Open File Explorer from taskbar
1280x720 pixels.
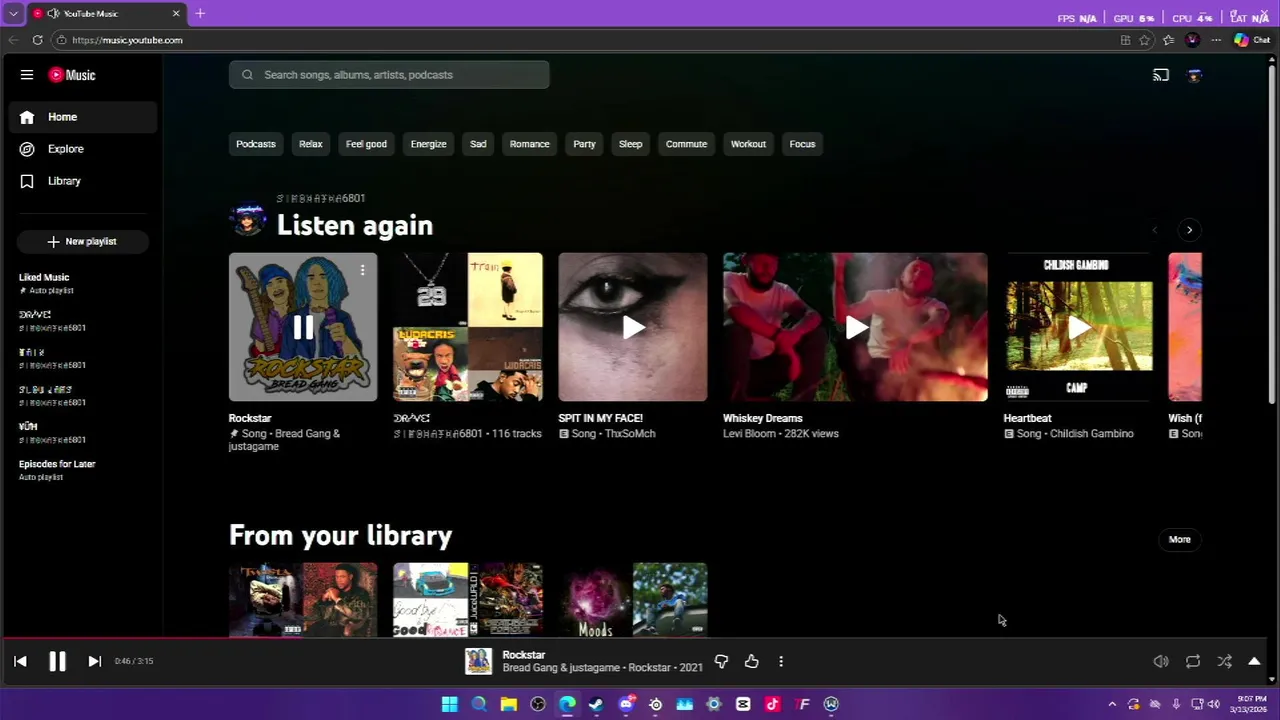pyautogui.click(x=508, y=704)
